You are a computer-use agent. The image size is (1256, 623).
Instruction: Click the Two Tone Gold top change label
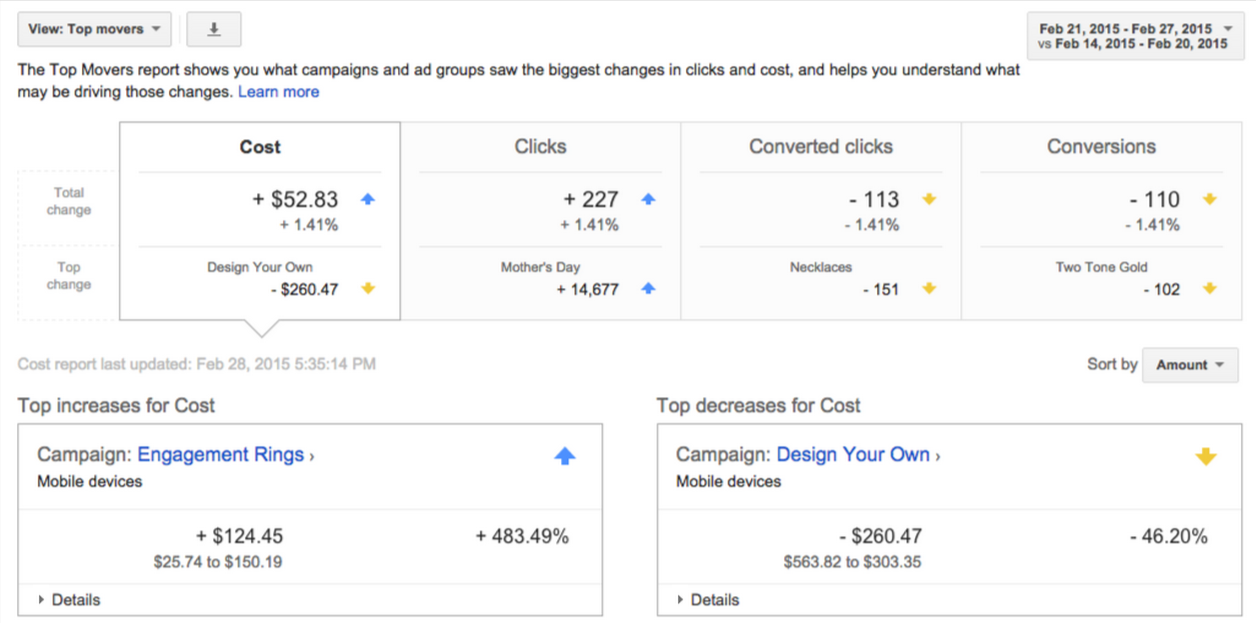pyautogui.click(x=1101, y=267)
